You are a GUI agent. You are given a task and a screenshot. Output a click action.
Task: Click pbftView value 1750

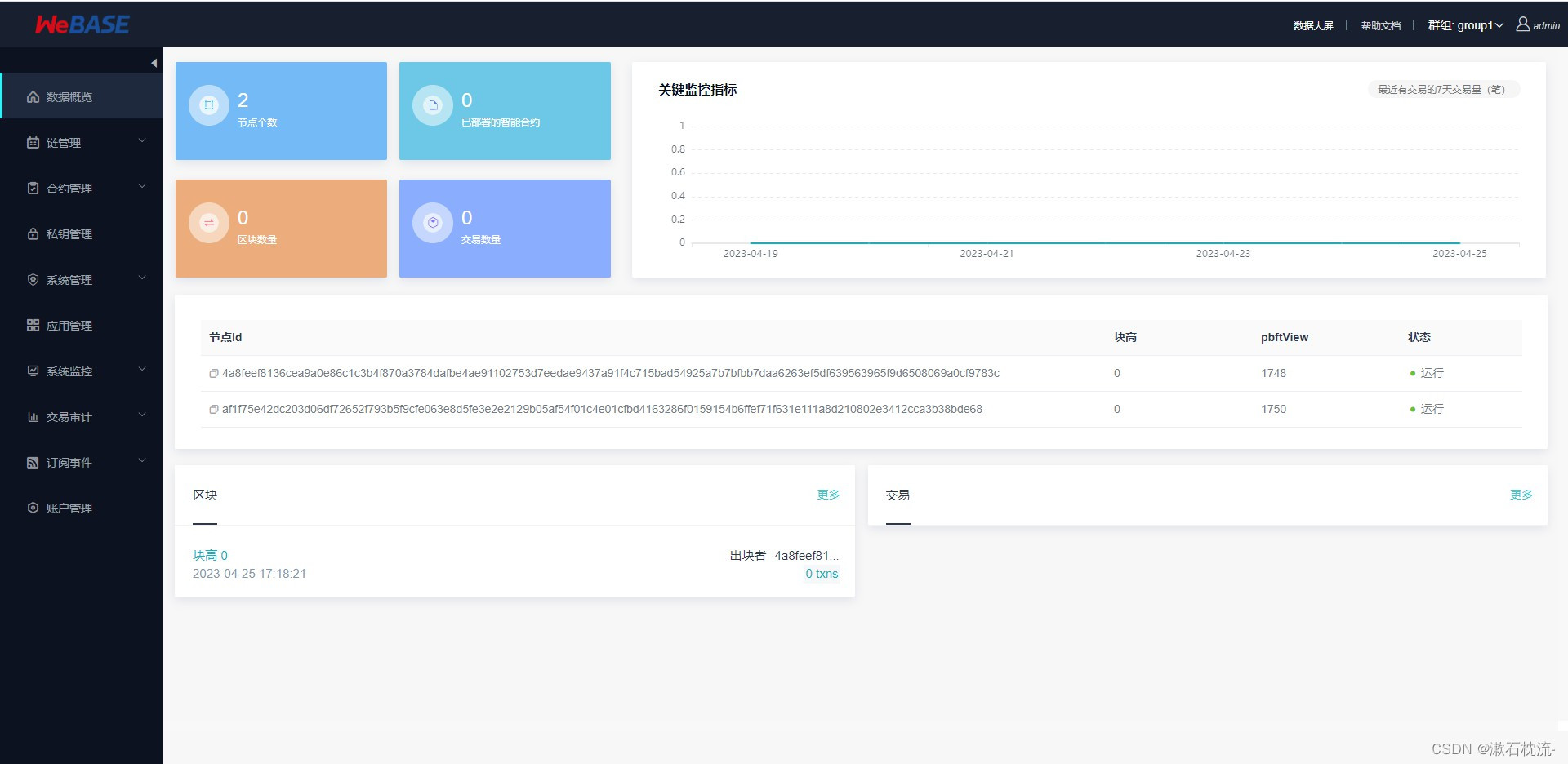[1273, 410]
